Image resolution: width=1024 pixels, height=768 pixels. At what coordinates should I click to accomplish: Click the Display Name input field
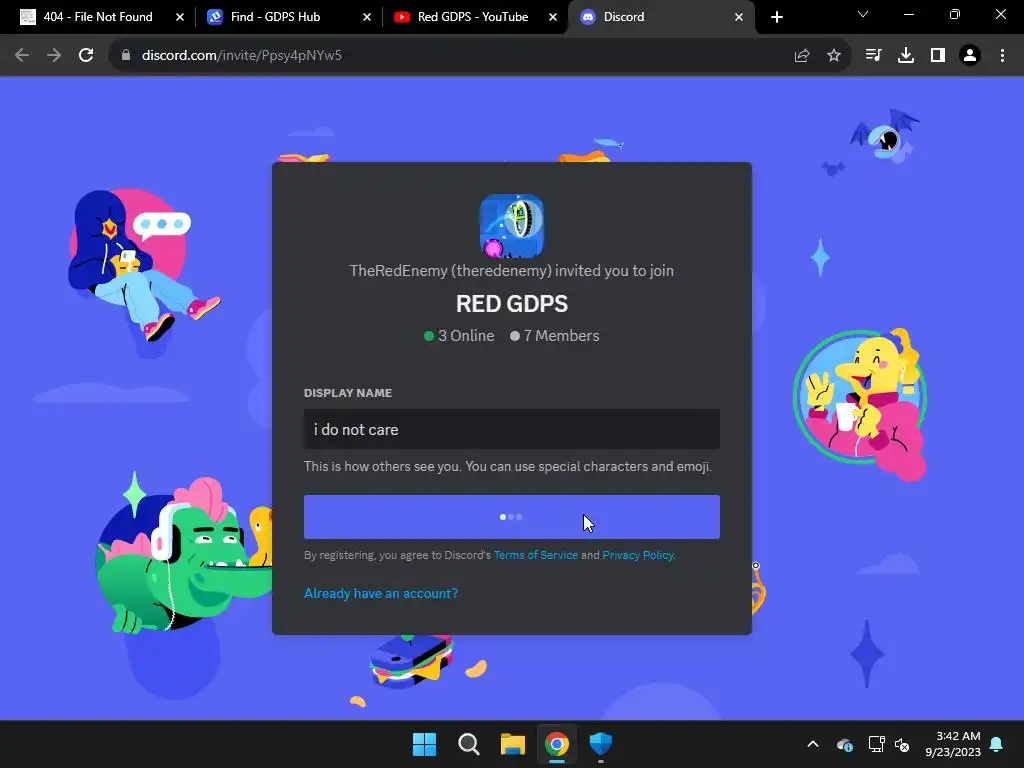tap(511, 429)
